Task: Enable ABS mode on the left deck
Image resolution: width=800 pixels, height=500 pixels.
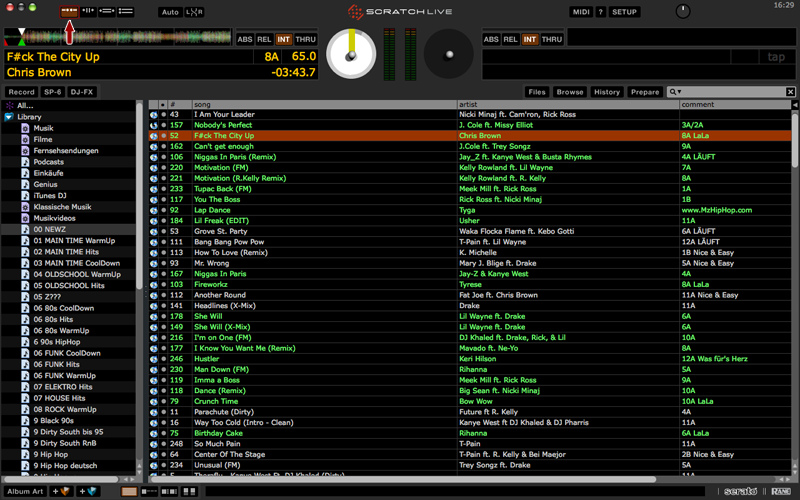Action: (245, 39)
